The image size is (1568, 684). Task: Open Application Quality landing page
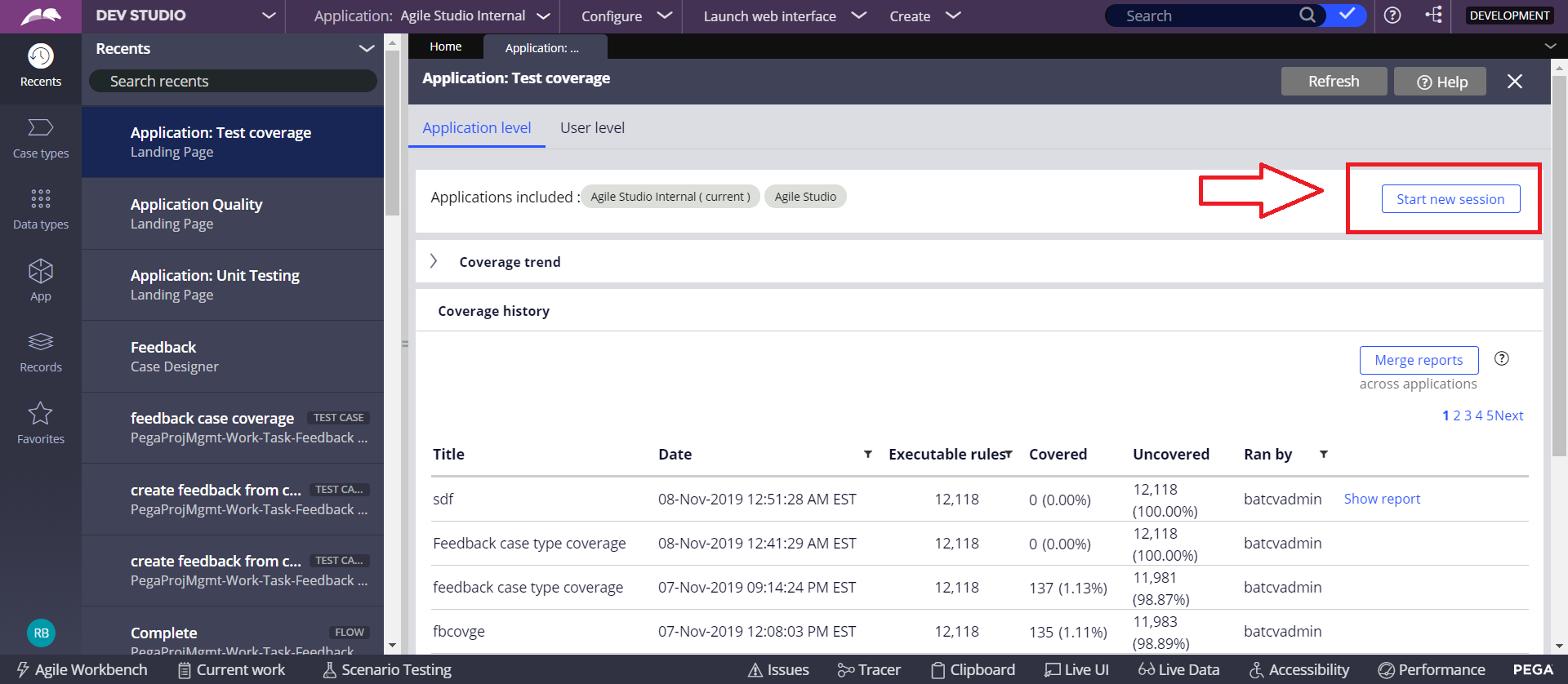point(233,213)
